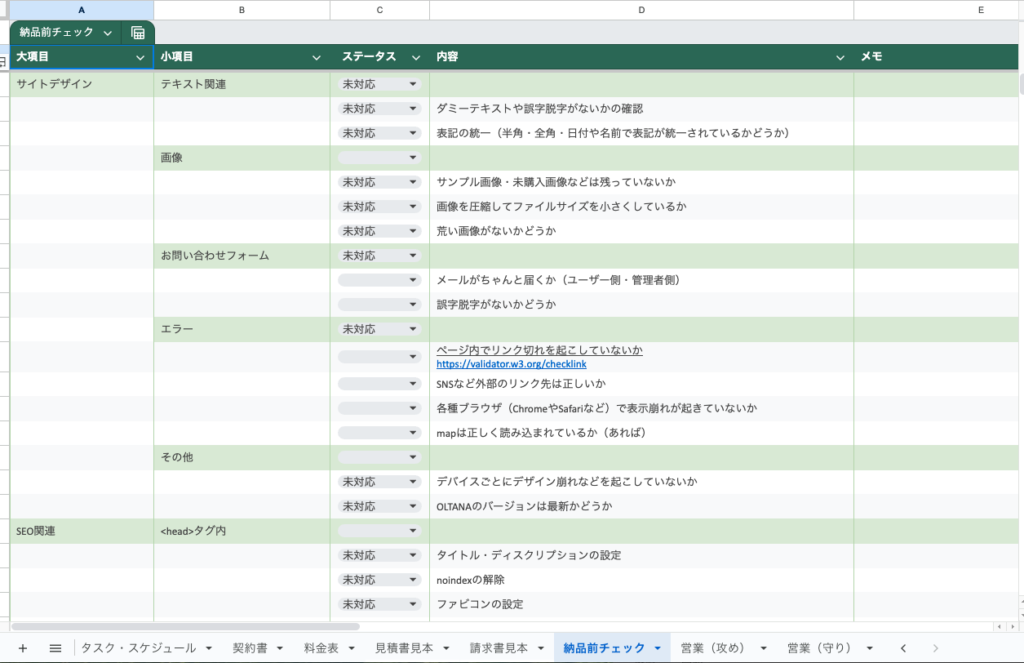Expand the 大項目 column header filter
This screenshot has width=1024, height=663.
(140, 58)
